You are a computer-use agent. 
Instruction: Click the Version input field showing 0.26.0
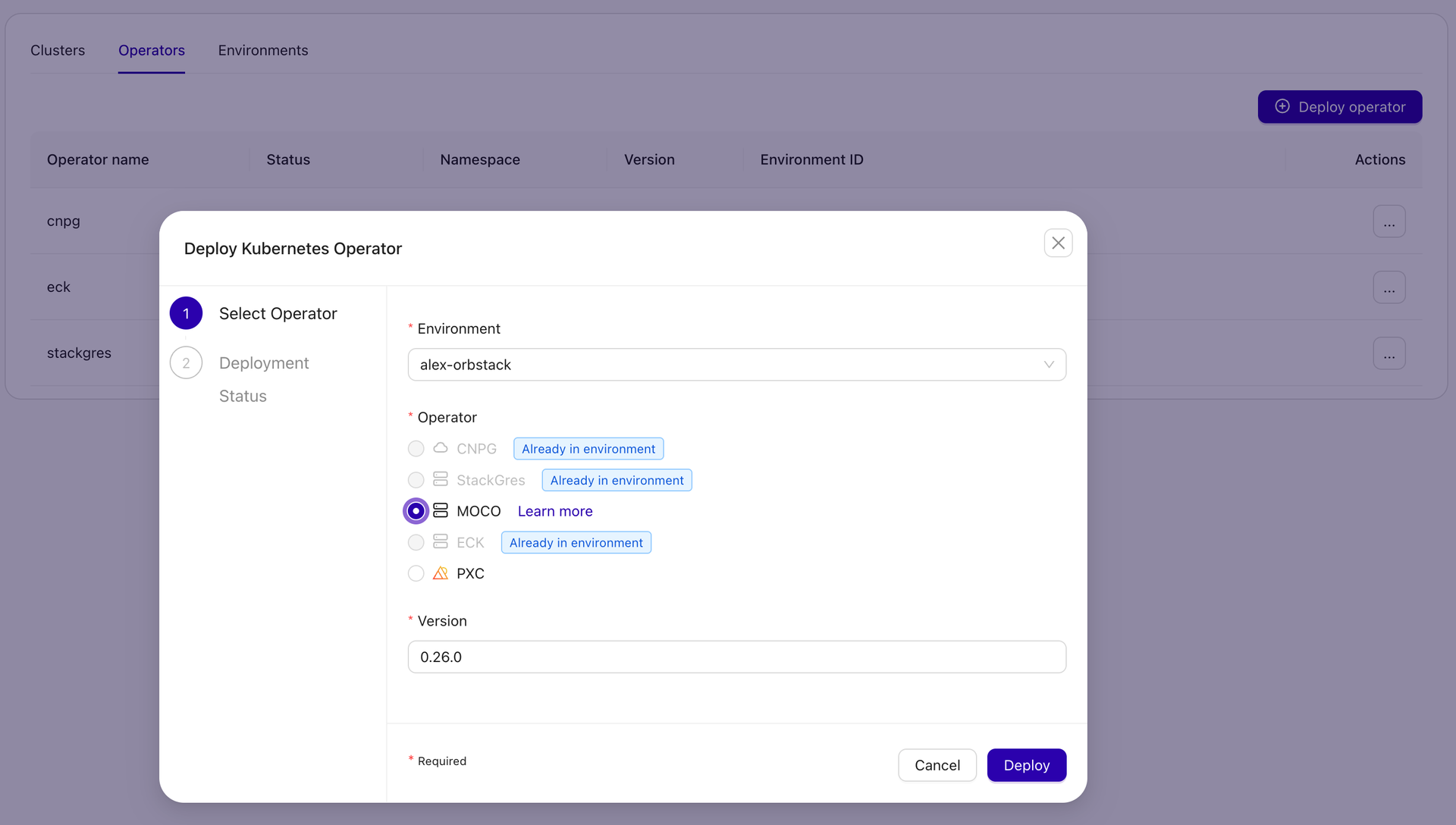pyautogui.click(x=736, y=657)
